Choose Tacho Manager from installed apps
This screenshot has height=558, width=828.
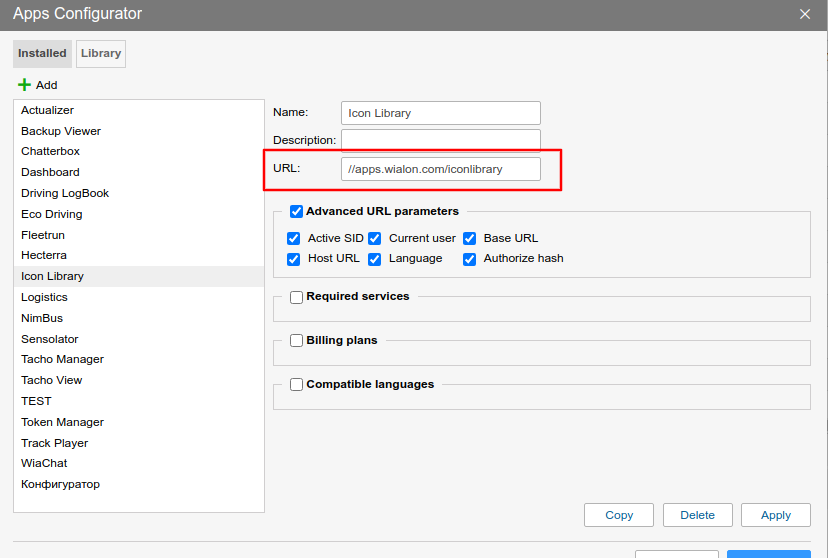(x=62, y=359)
